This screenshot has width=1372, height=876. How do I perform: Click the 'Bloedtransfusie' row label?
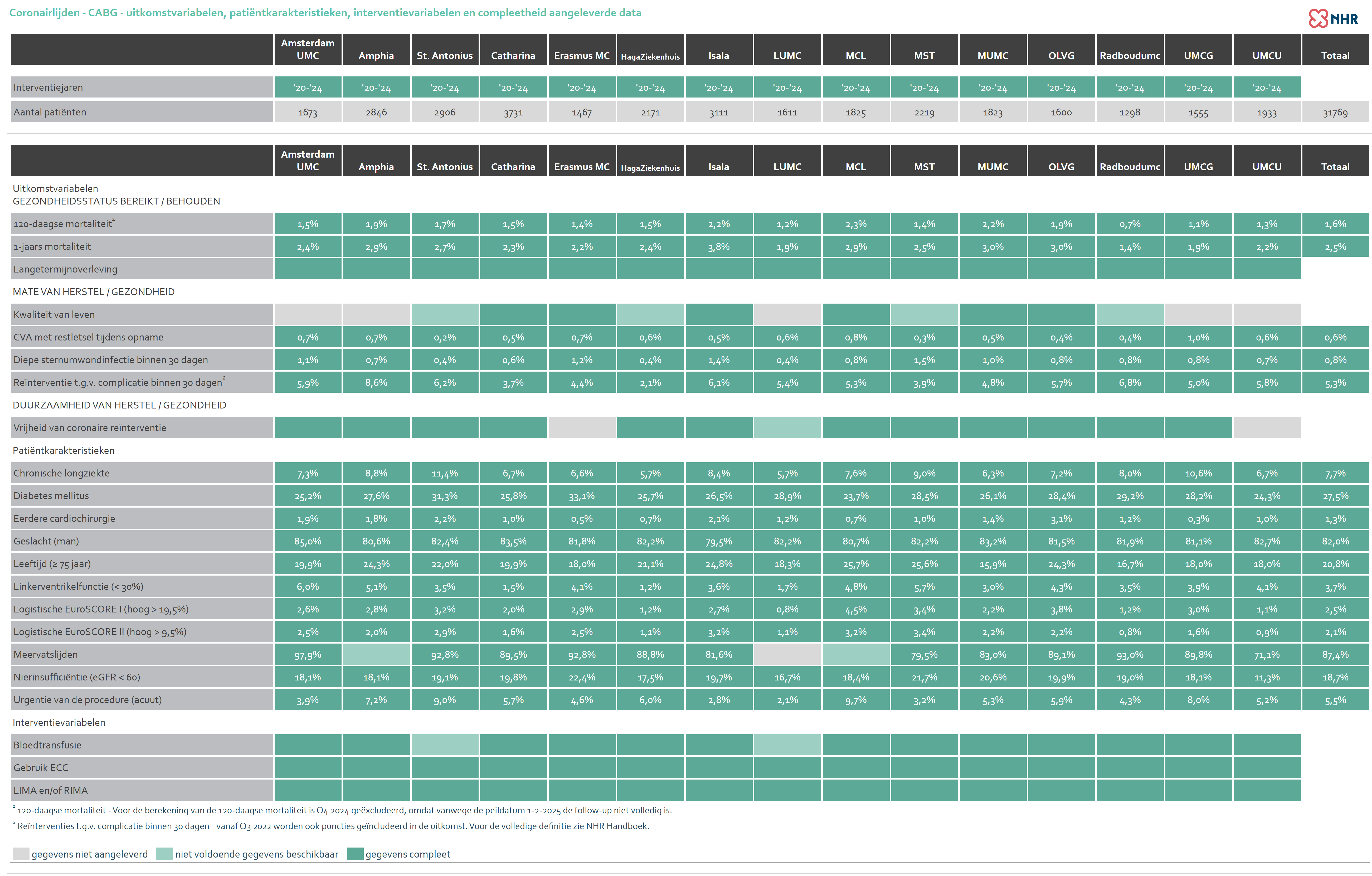(x=47, y=745)
